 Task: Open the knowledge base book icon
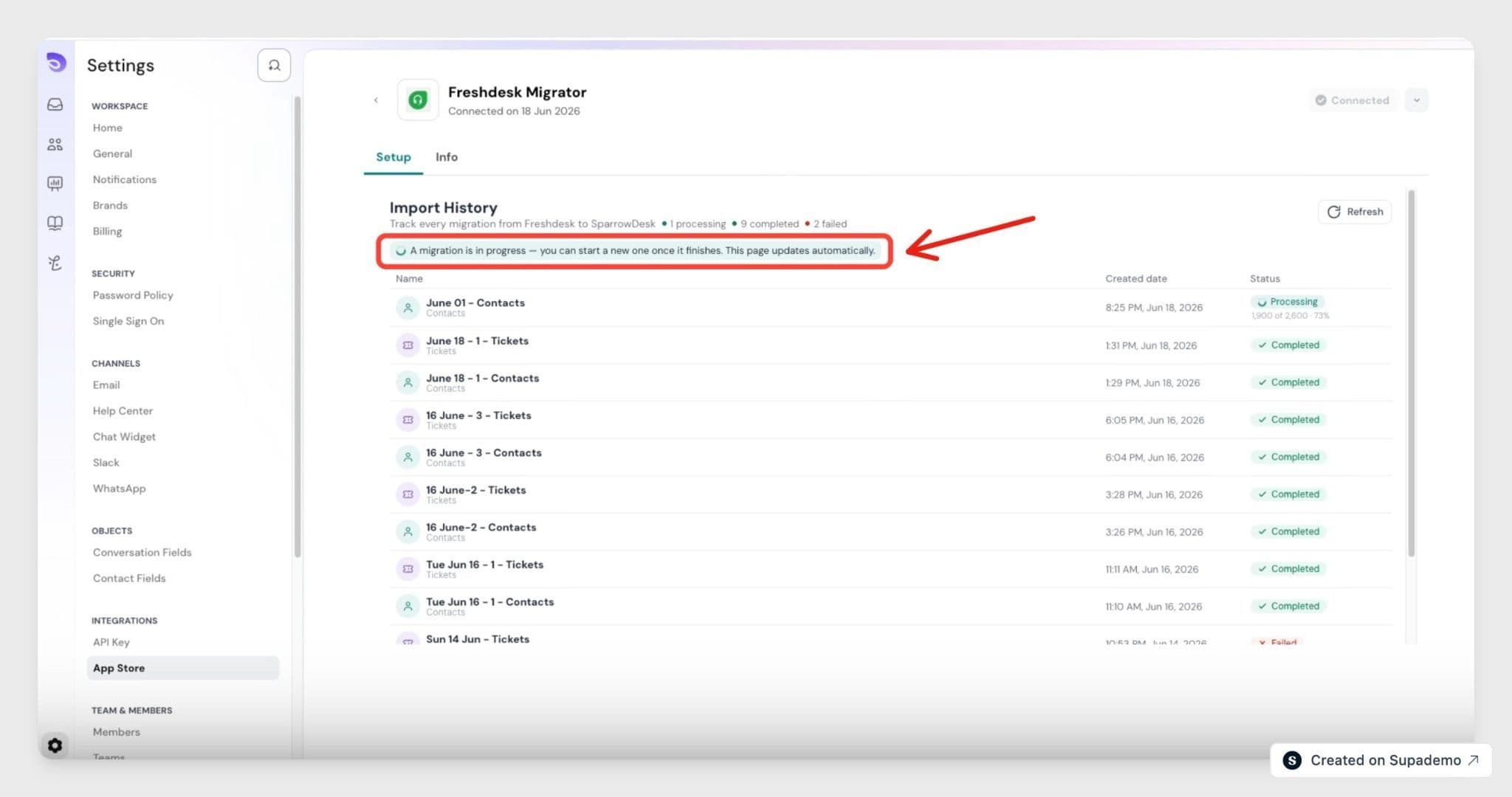pyautogui.click(x=55, y=223)
